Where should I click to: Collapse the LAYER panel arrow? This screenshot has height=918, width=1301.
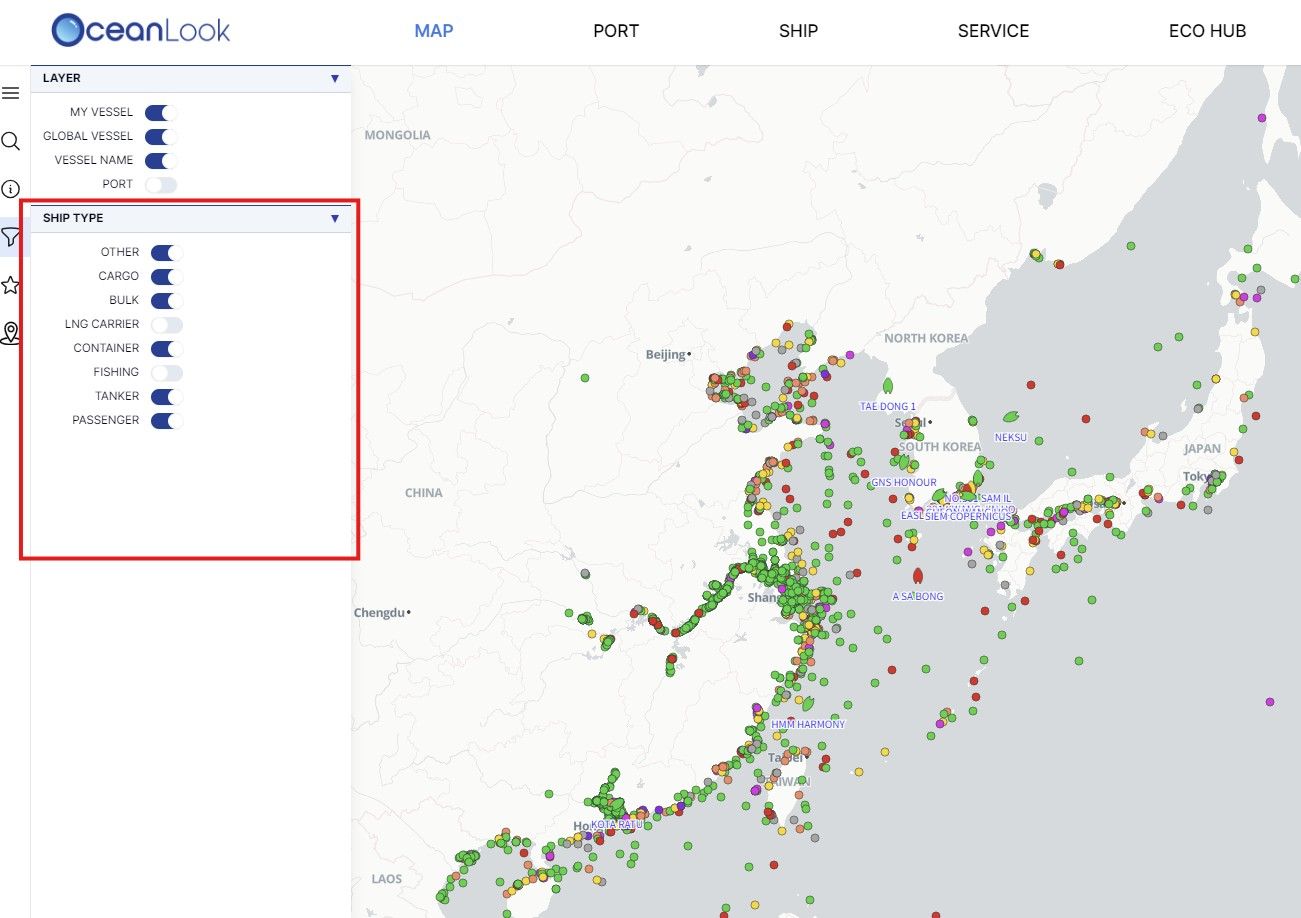335,78
